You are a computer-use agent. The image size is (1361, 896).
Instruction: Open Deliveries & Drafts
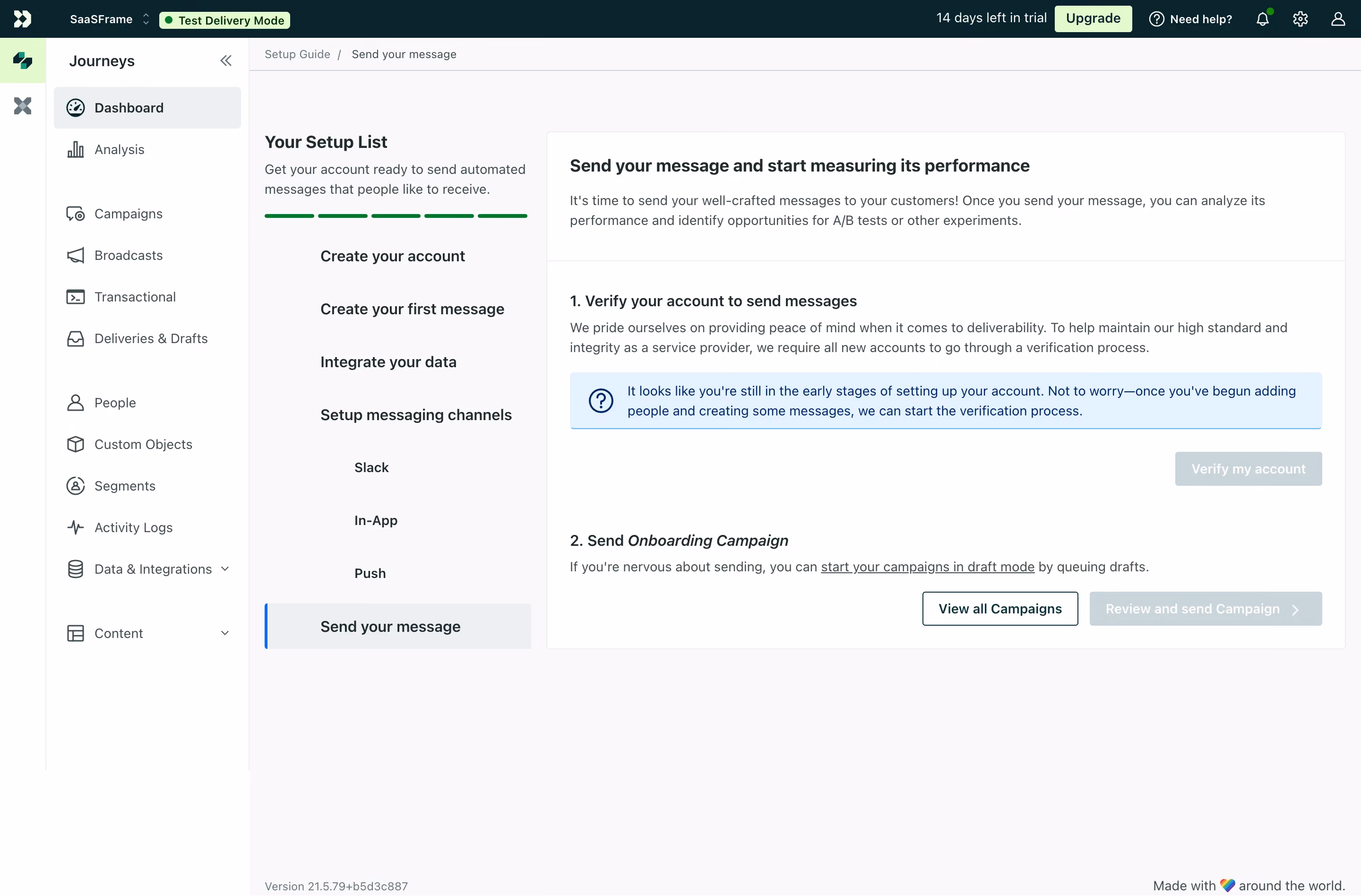(147, 338)
